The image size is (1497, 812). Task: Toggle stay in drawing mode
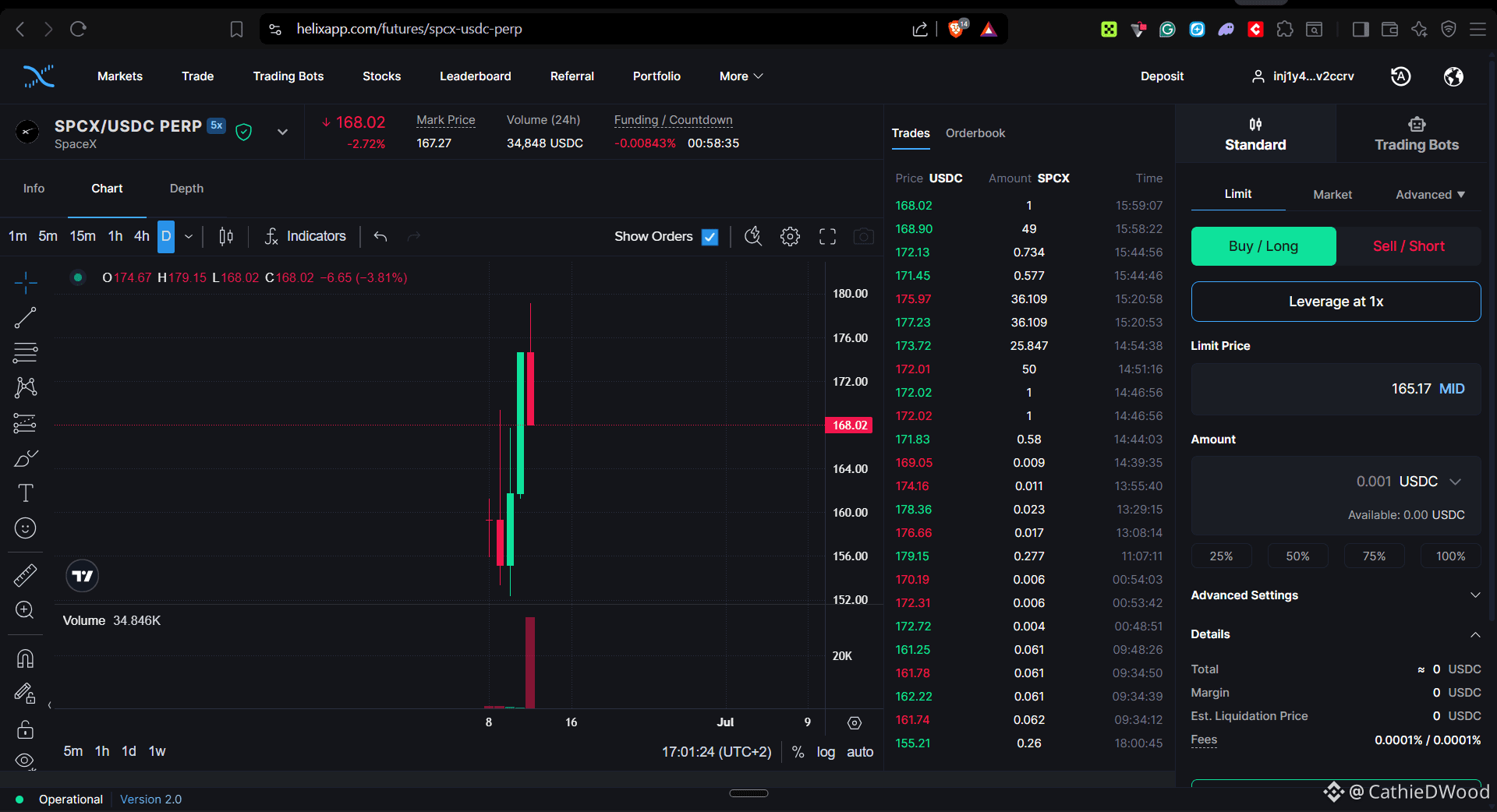(x=25, y=694)
